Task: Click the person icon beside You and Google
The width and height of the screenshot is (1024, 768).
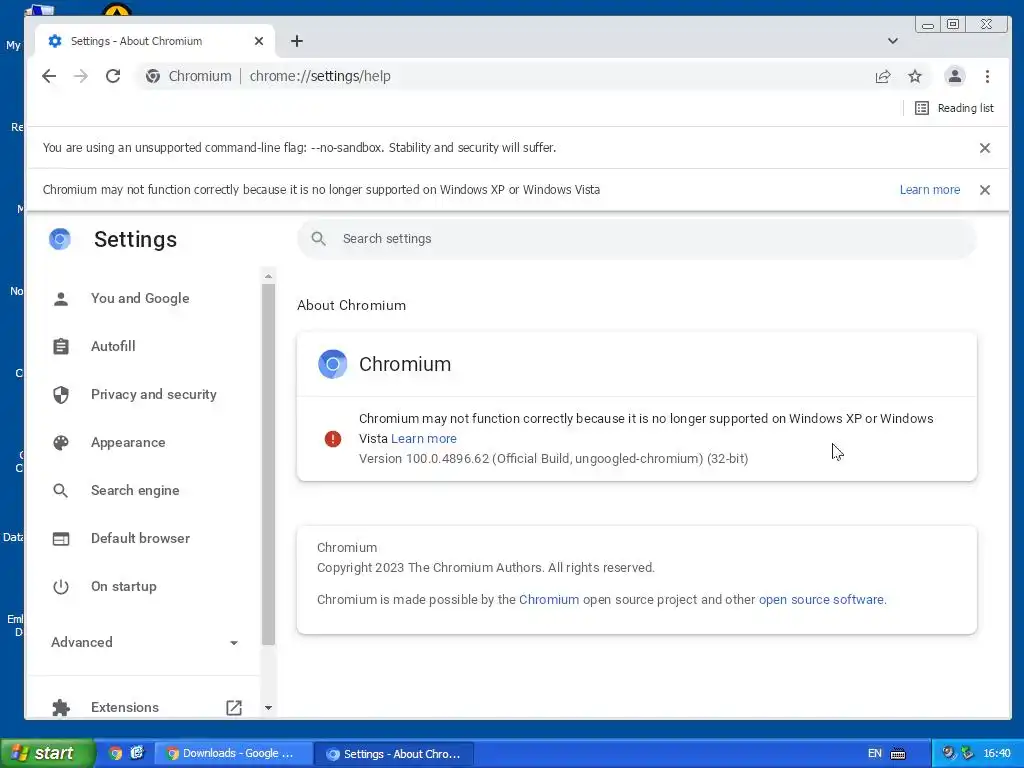Action: (x=61, y=298)
